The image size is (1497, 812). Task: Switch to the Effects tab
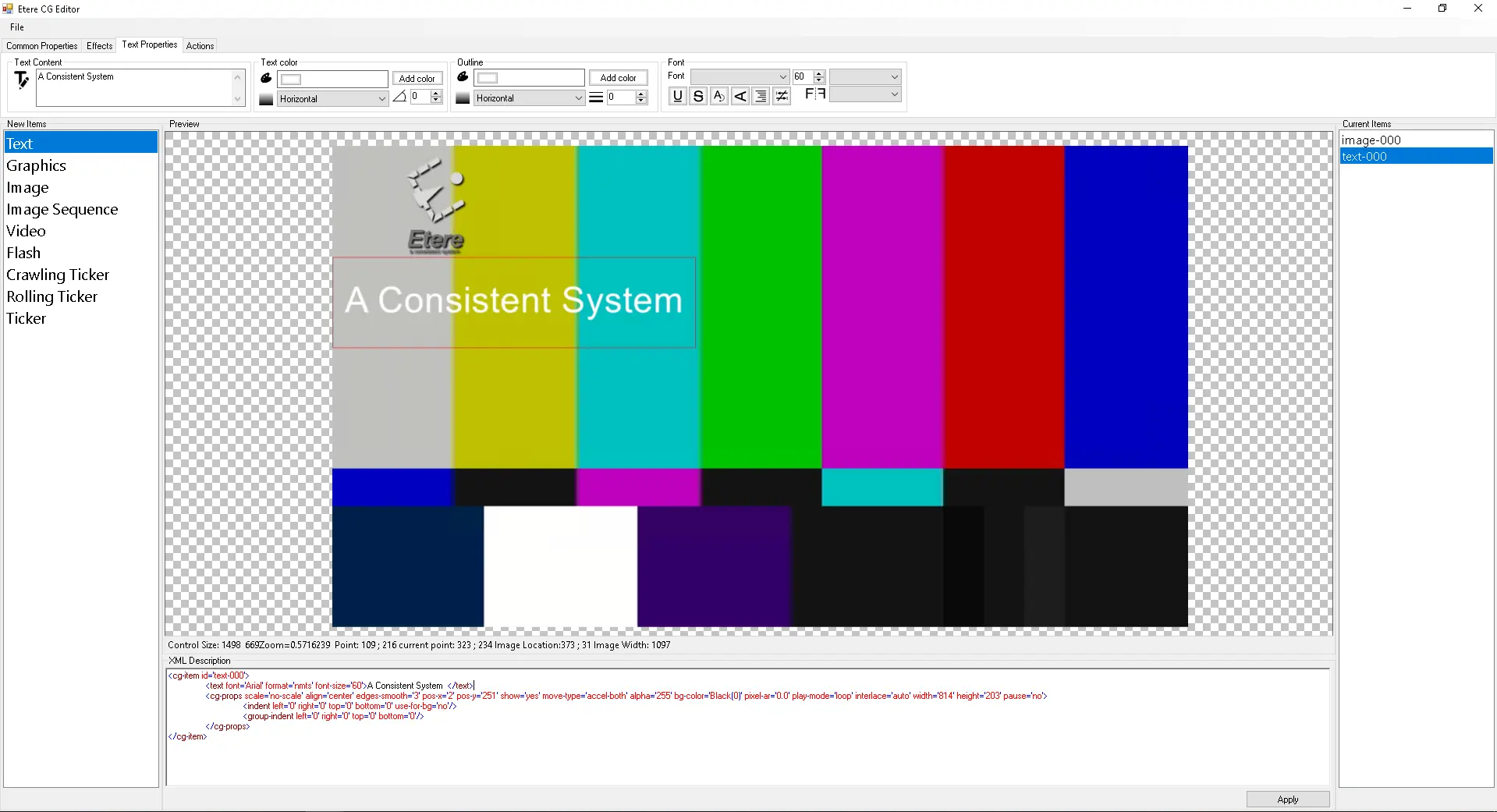(99, 46)
